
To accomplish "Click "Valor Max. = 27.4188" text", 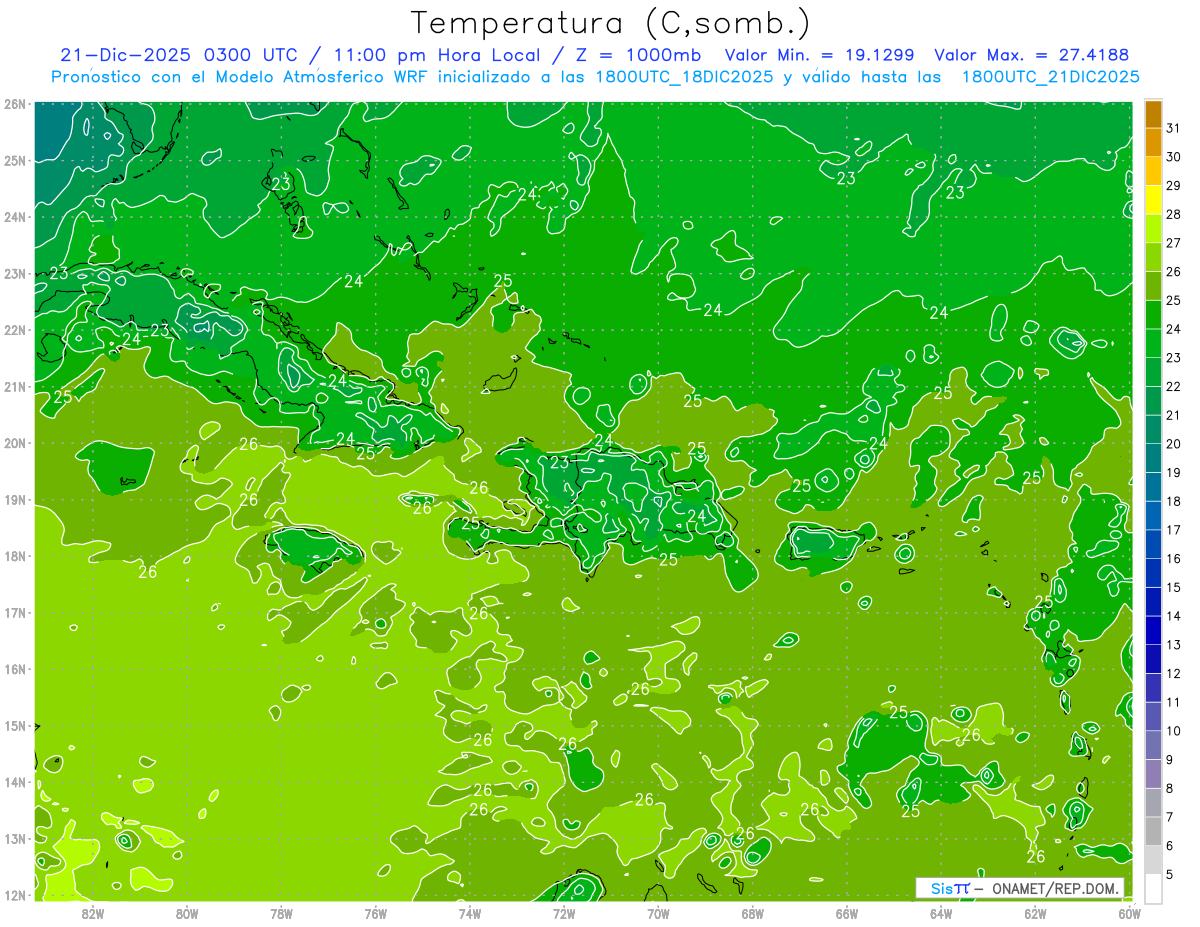I will (x=1031, y=55).
